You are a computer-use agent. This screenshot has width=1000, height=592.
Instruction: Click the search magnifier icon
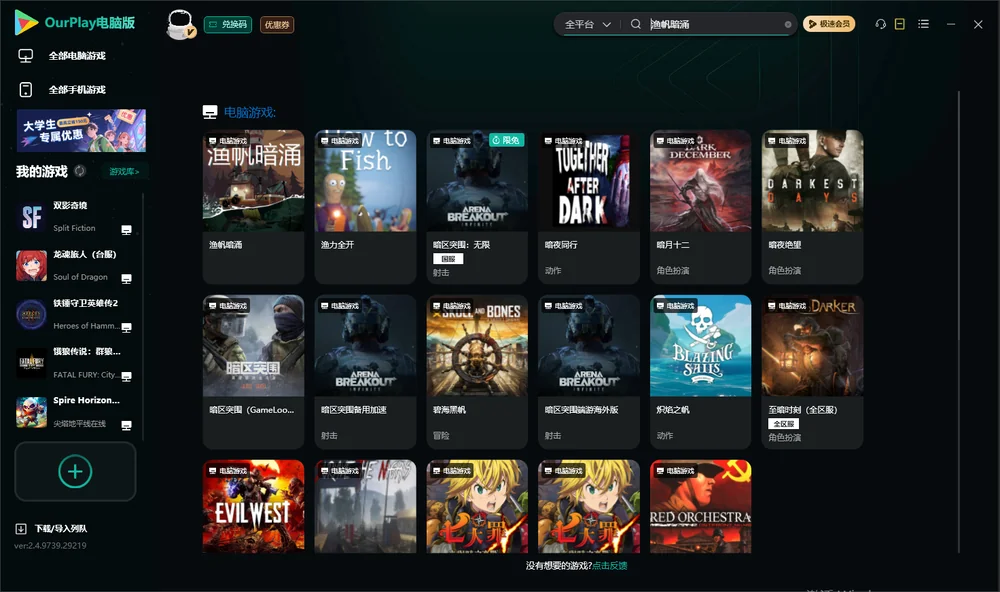coord(635,24)
